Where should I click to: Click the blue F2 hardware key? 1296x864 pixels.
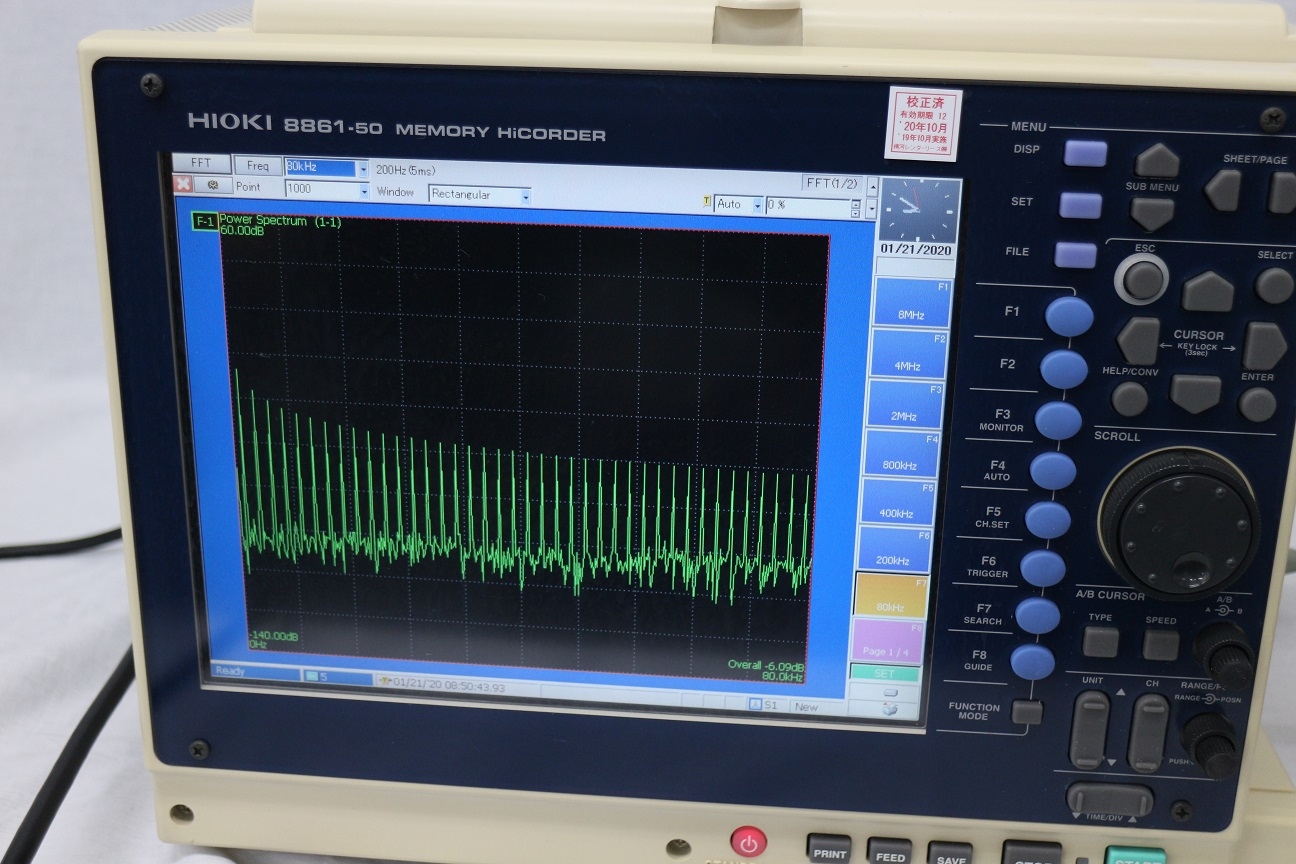pyautogui.click(x=1064, y=369)
